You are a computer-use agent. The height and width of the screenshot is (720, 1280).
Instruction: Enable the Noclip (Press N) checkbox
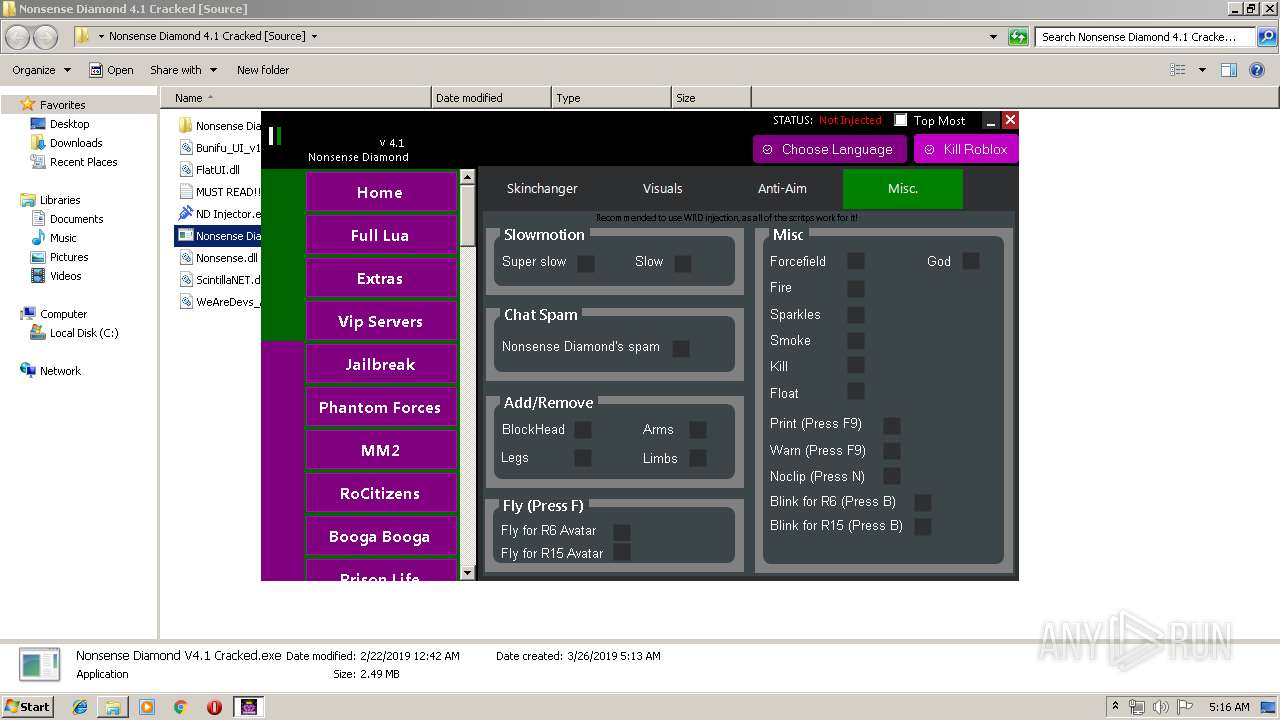[x=892, y=476]
